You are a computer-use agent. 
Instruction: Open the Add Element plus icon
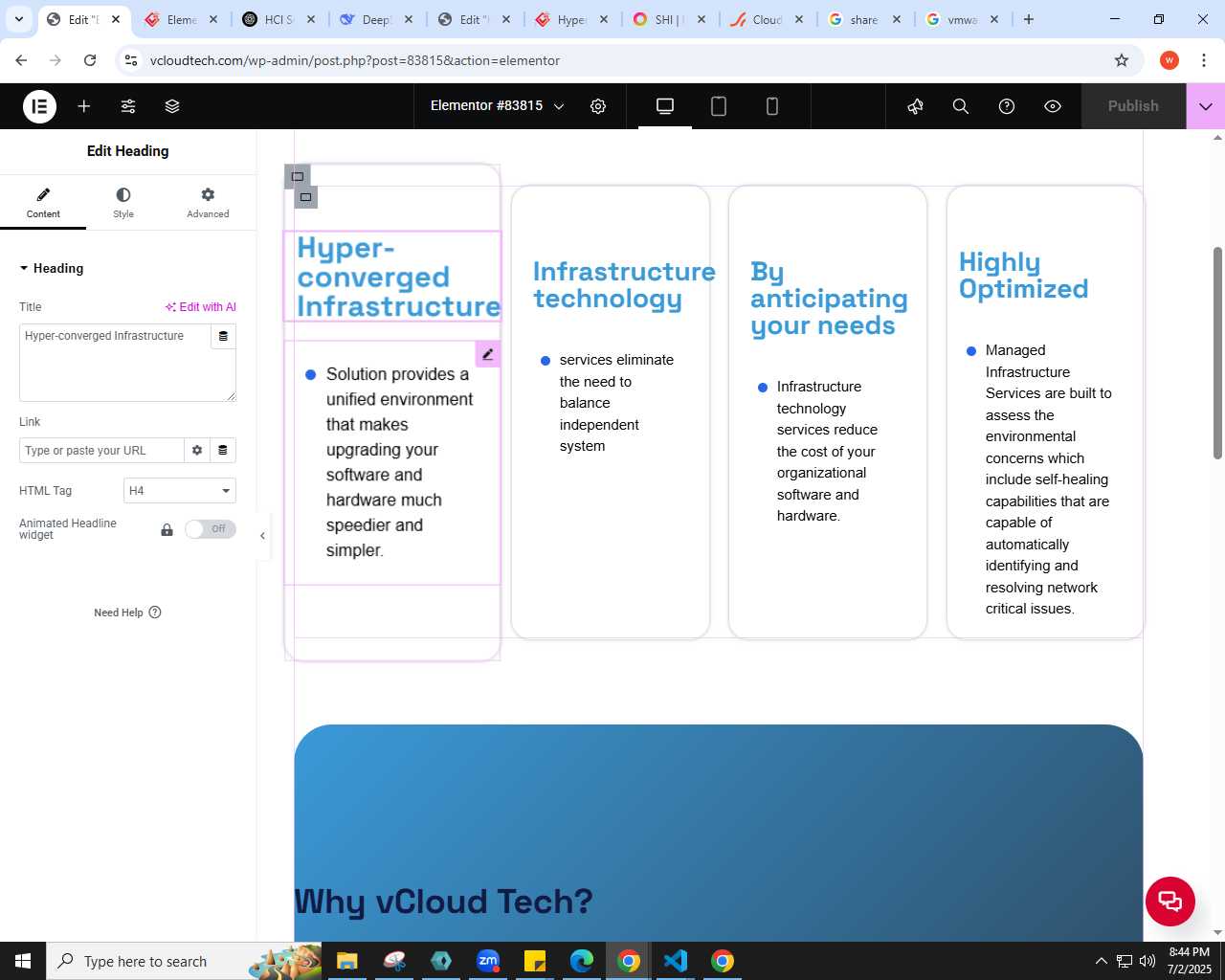pyautogui.click(x=84, y=106)
